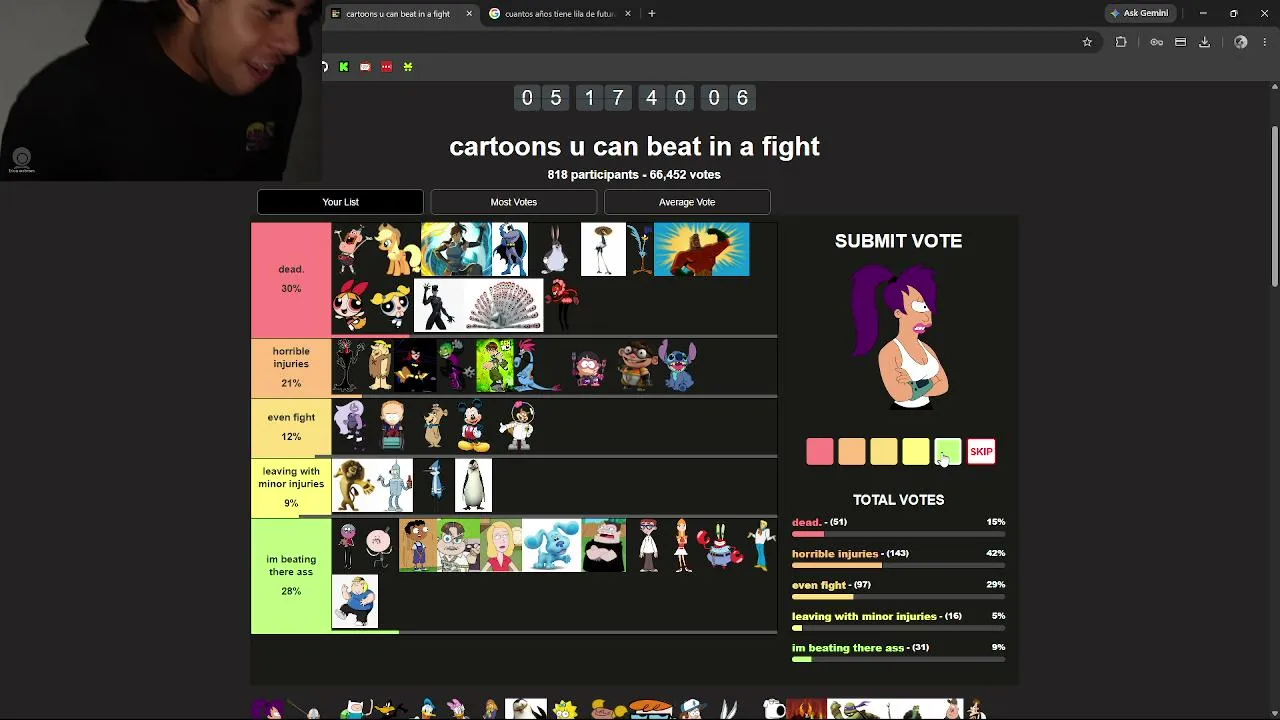Viewport: 1280px width, 720px height.
Task: Select Chris Griffin in beating tier
Action: coord(355,602)
